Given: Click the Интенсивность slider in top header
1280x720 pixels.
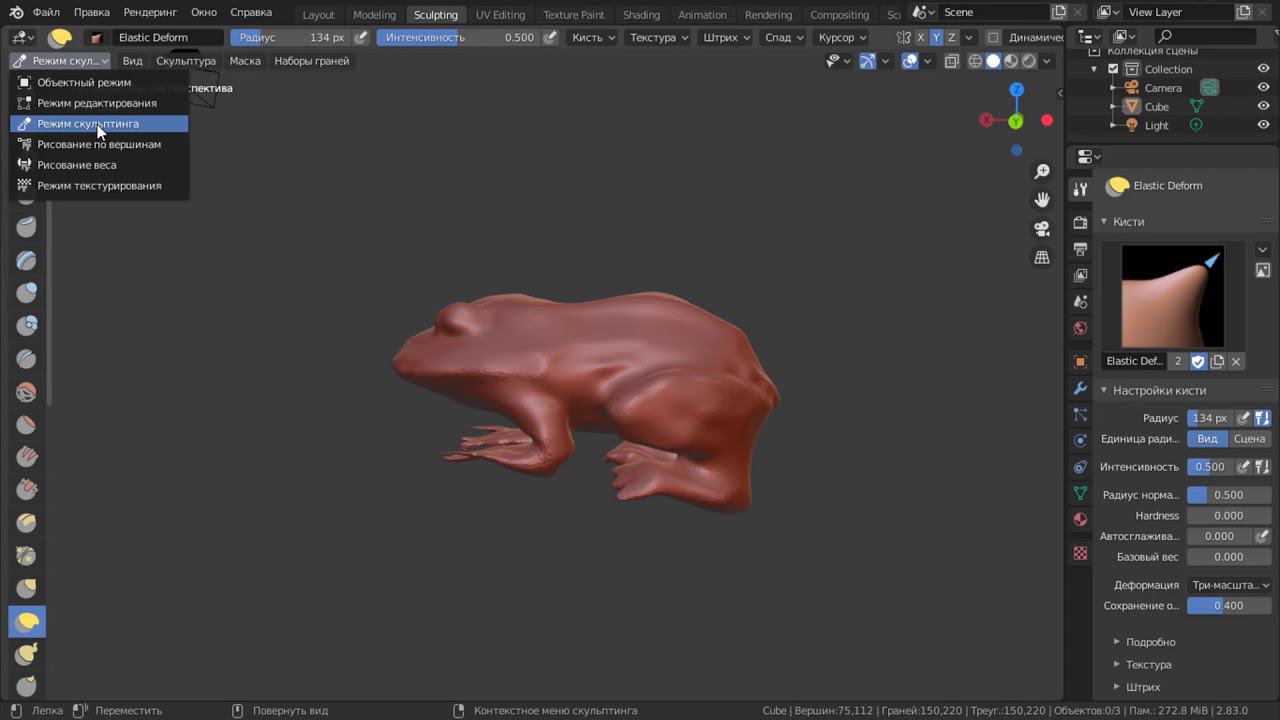Looking at the screenshot, I should point(460,37).
